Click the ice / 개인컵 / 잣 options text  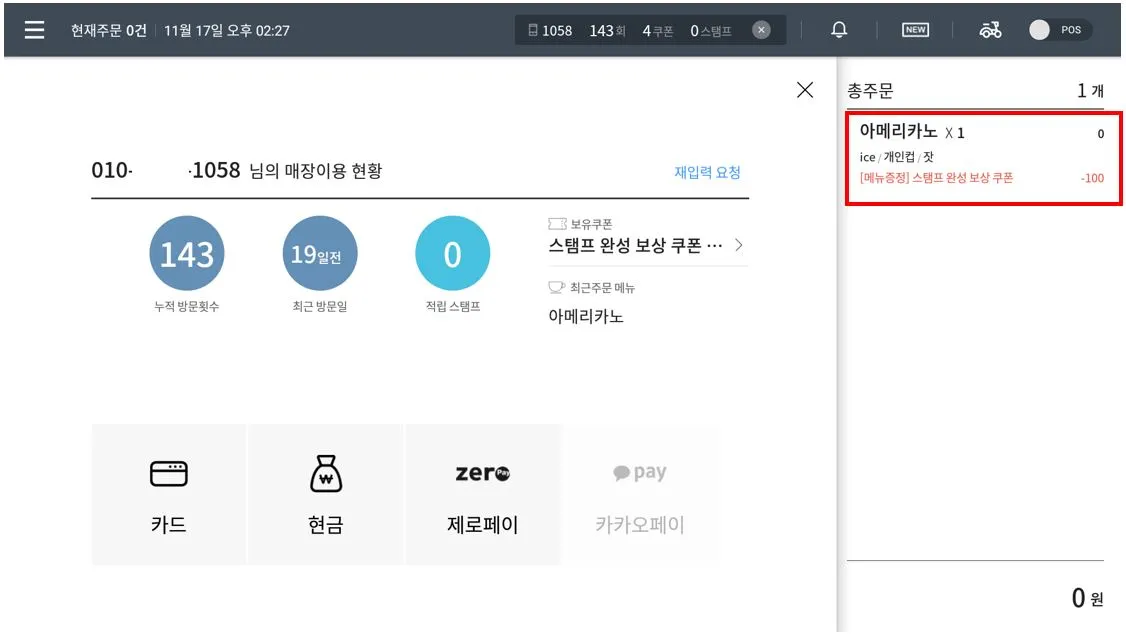pyautogui.click(x=896, y=157)
